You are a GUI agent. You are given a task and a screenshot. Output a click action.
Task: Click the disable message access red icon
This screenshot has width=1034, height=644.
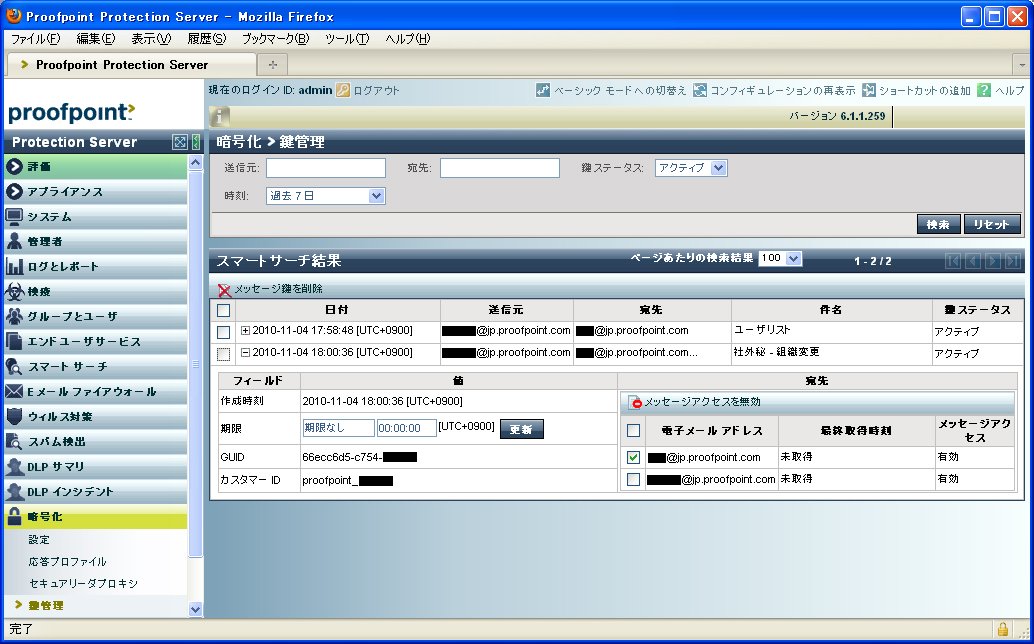pyautogui.click(x=634, y=402)
